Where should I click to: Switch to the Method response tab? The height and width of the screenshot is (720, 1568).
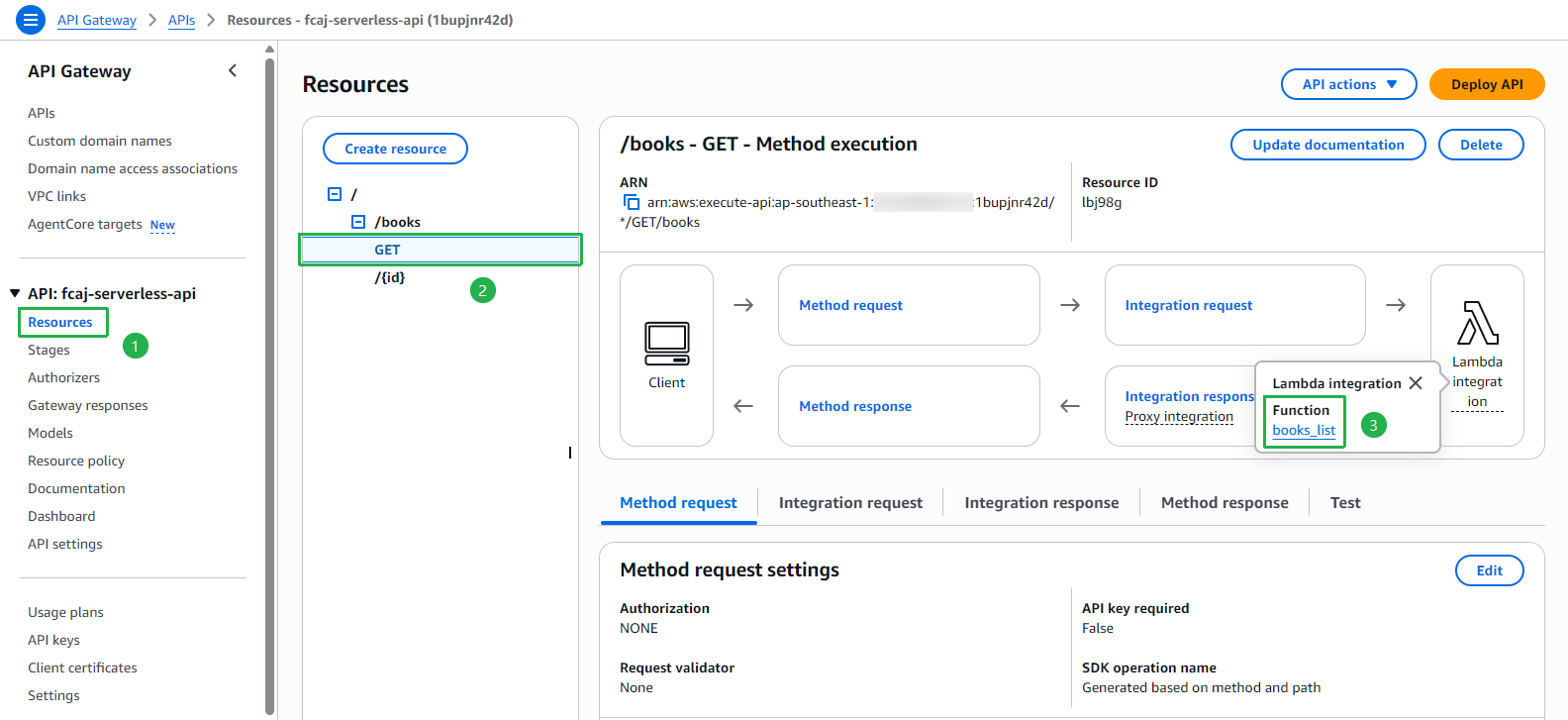[1225, 503]
